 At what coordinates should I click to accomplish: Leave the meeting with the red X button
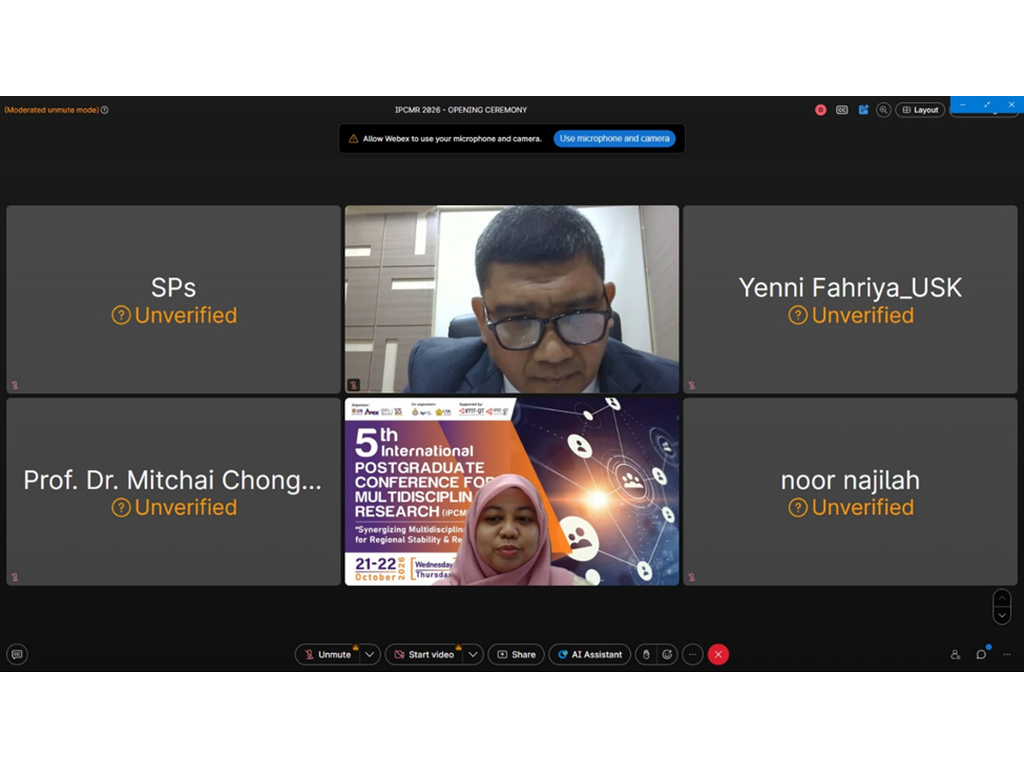(x=718, y=654)
